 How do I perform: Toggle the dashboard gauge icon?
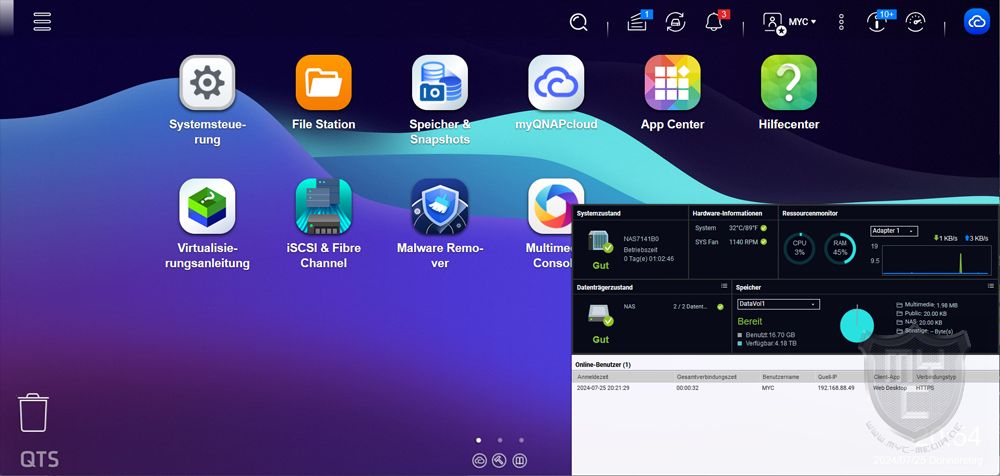point(915,22)
